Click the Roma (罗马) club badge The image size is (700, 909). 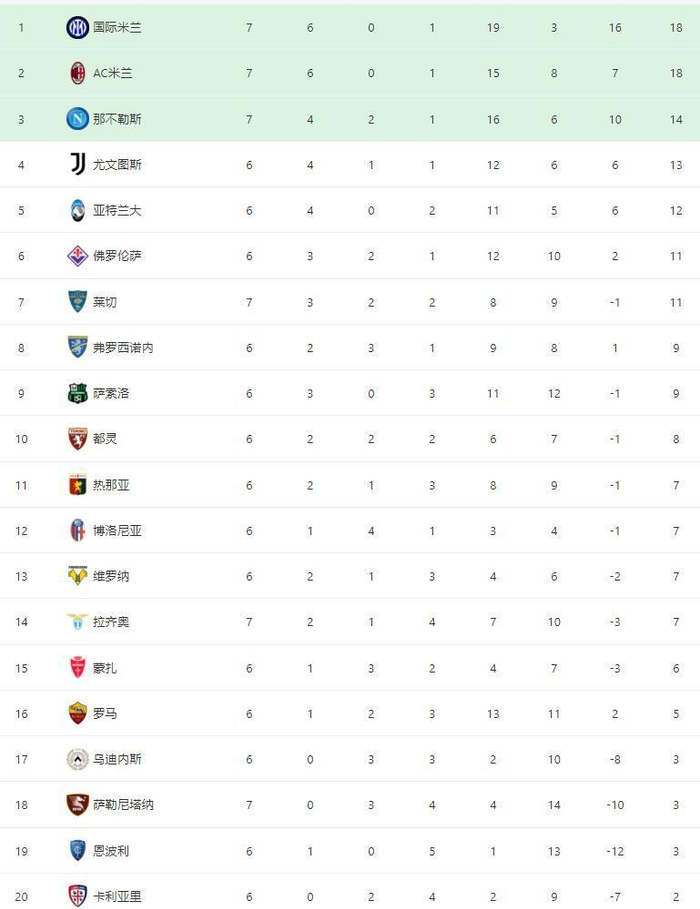[77, 713]
